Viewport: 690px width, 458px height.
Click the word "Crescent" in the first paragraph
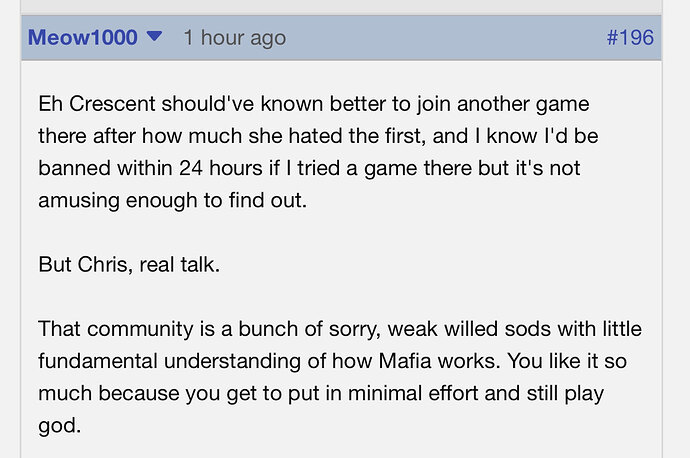(112, 104)
